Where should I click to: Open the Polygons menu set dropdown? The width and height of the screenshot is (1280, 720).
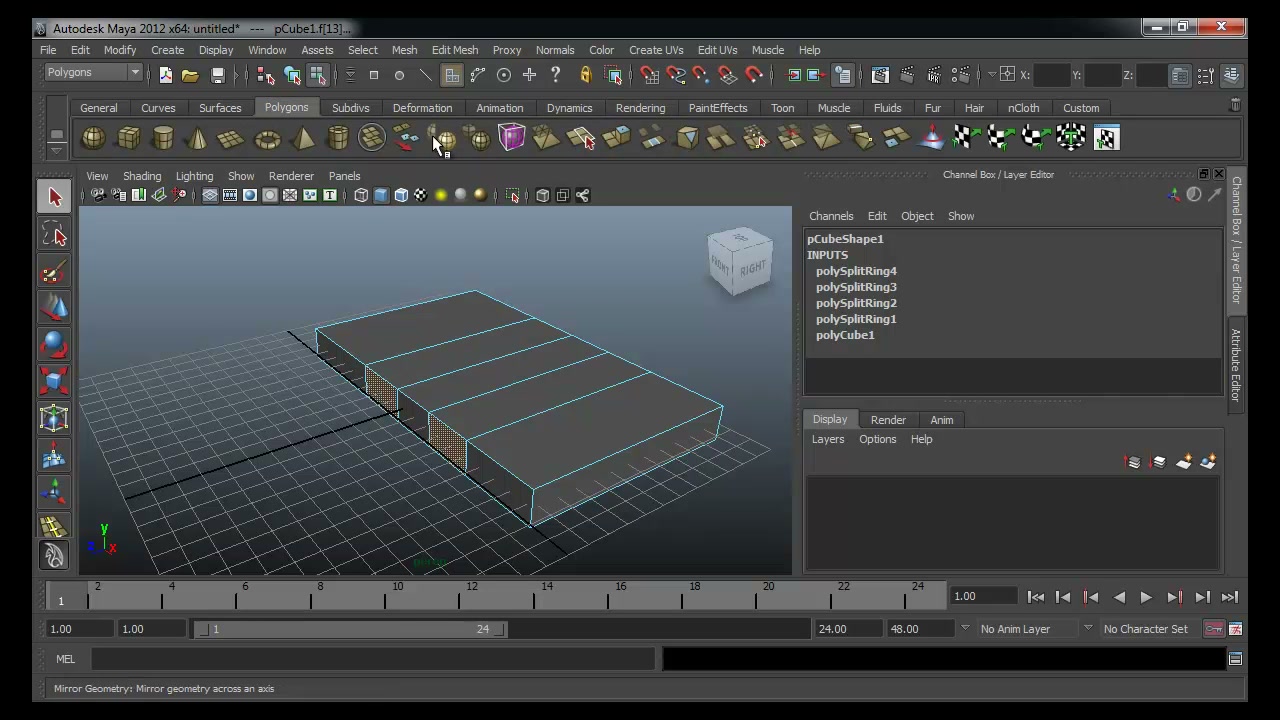93,73
